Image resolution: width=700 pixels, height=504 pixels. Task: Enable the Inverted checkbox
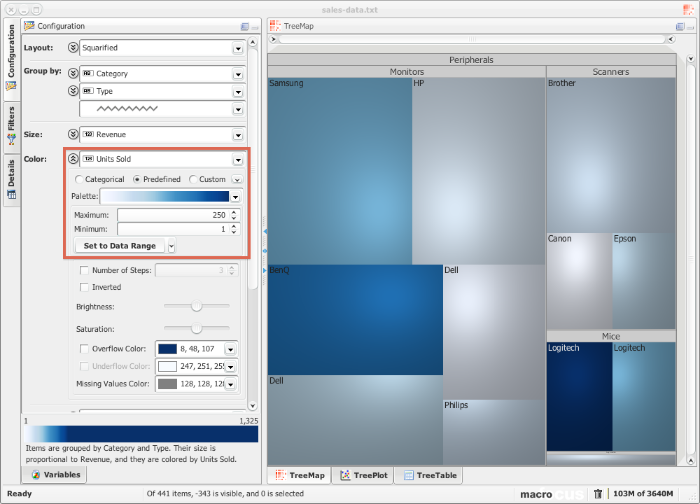tap(84, 287)
